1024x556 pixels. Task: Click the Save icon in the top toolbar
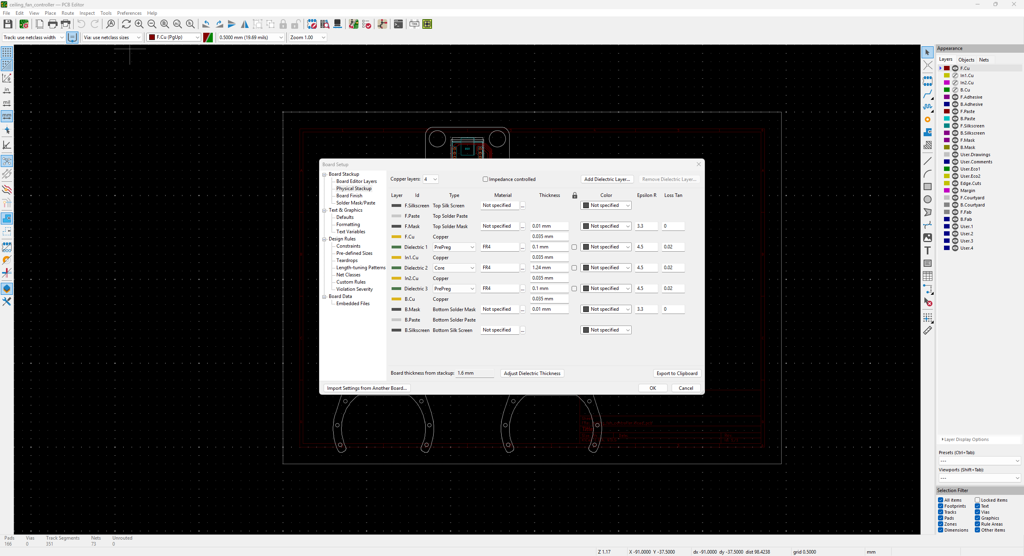[8, 24]
